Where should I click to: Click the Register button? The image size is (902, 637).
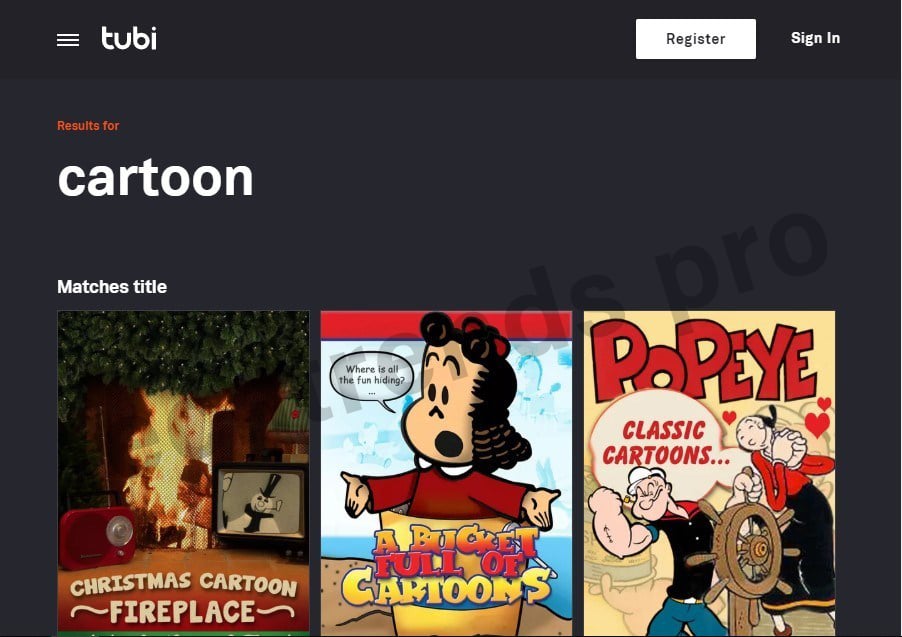tap(695, 39)
